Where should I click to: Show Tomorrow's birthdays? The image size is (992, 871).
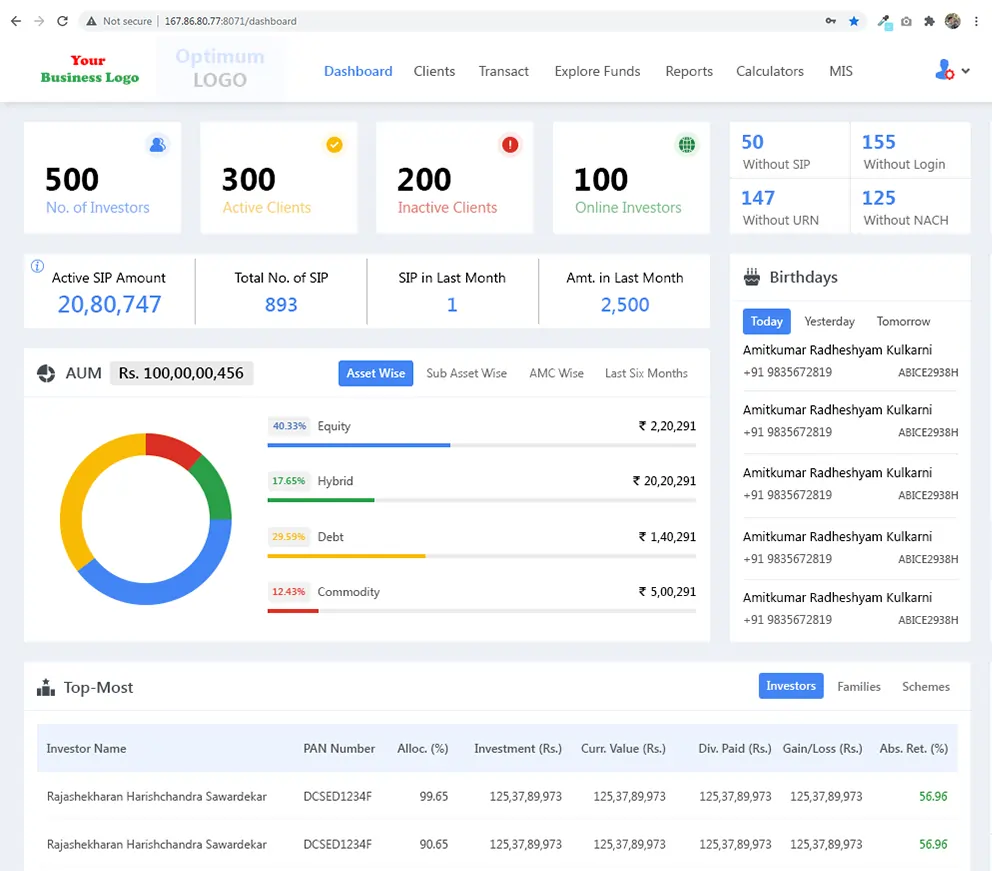point(903,321)
